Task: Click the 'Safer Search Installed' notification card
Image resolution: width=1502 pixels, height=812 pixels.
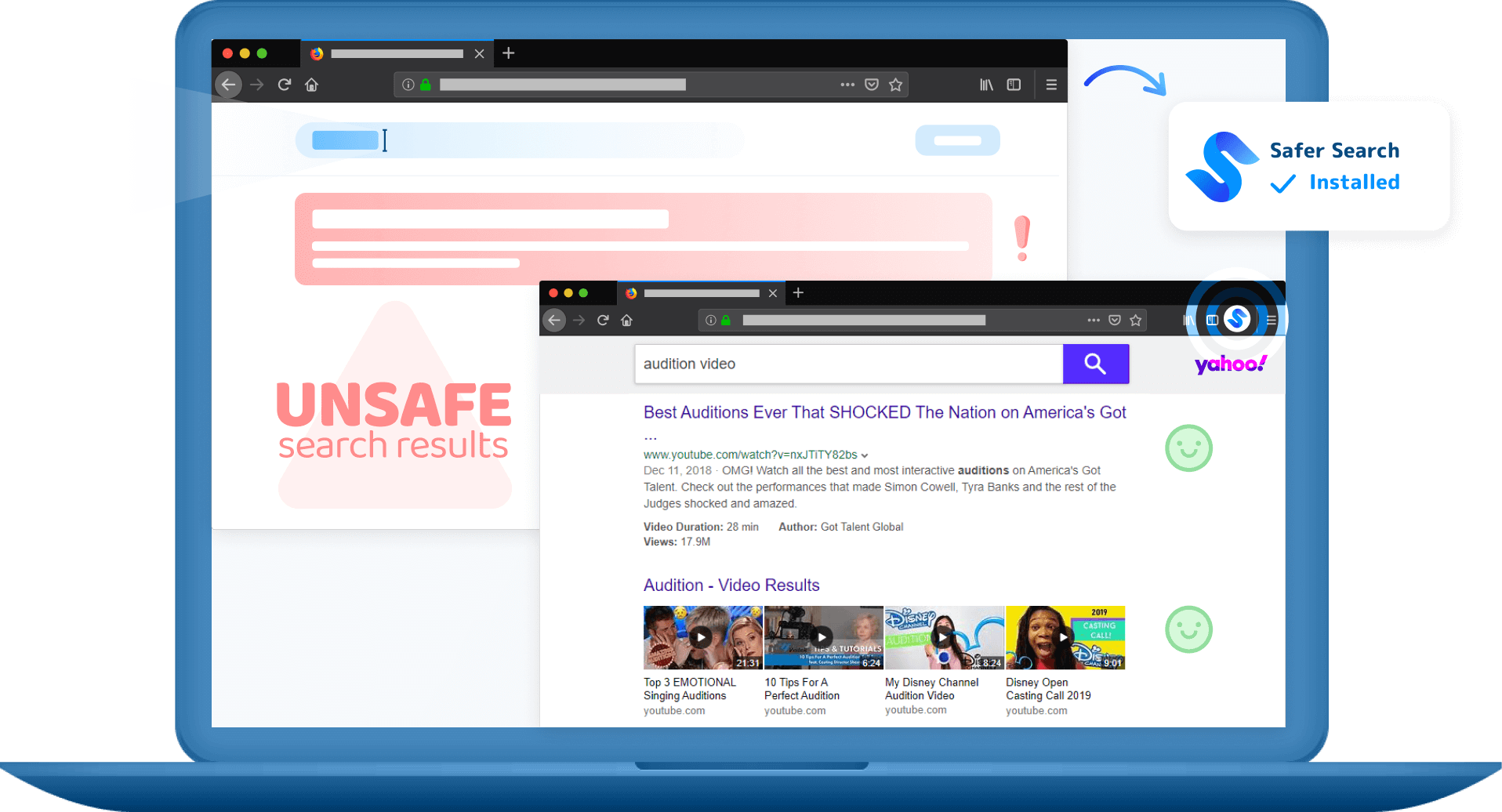Action: coord(1308,166)
